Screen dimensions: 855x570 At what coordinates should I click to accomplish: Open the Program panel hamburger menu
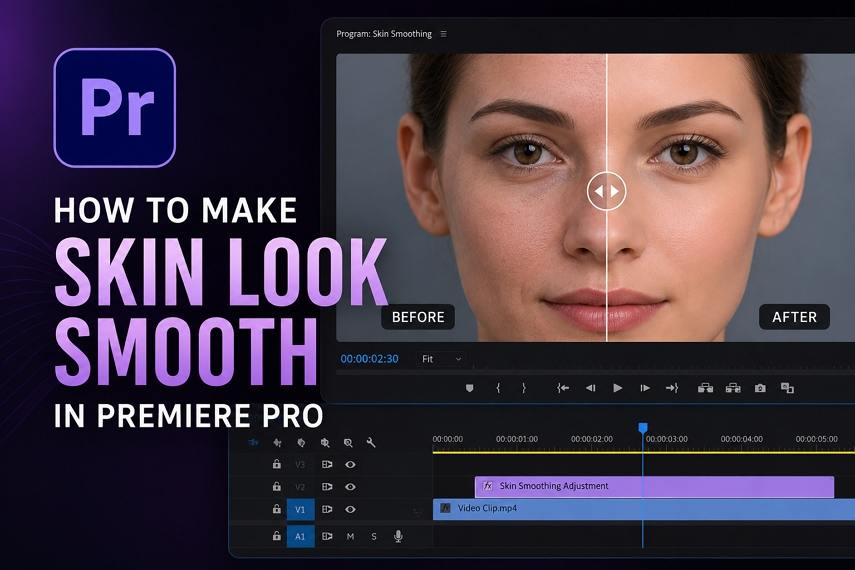(x=443, y=34)
